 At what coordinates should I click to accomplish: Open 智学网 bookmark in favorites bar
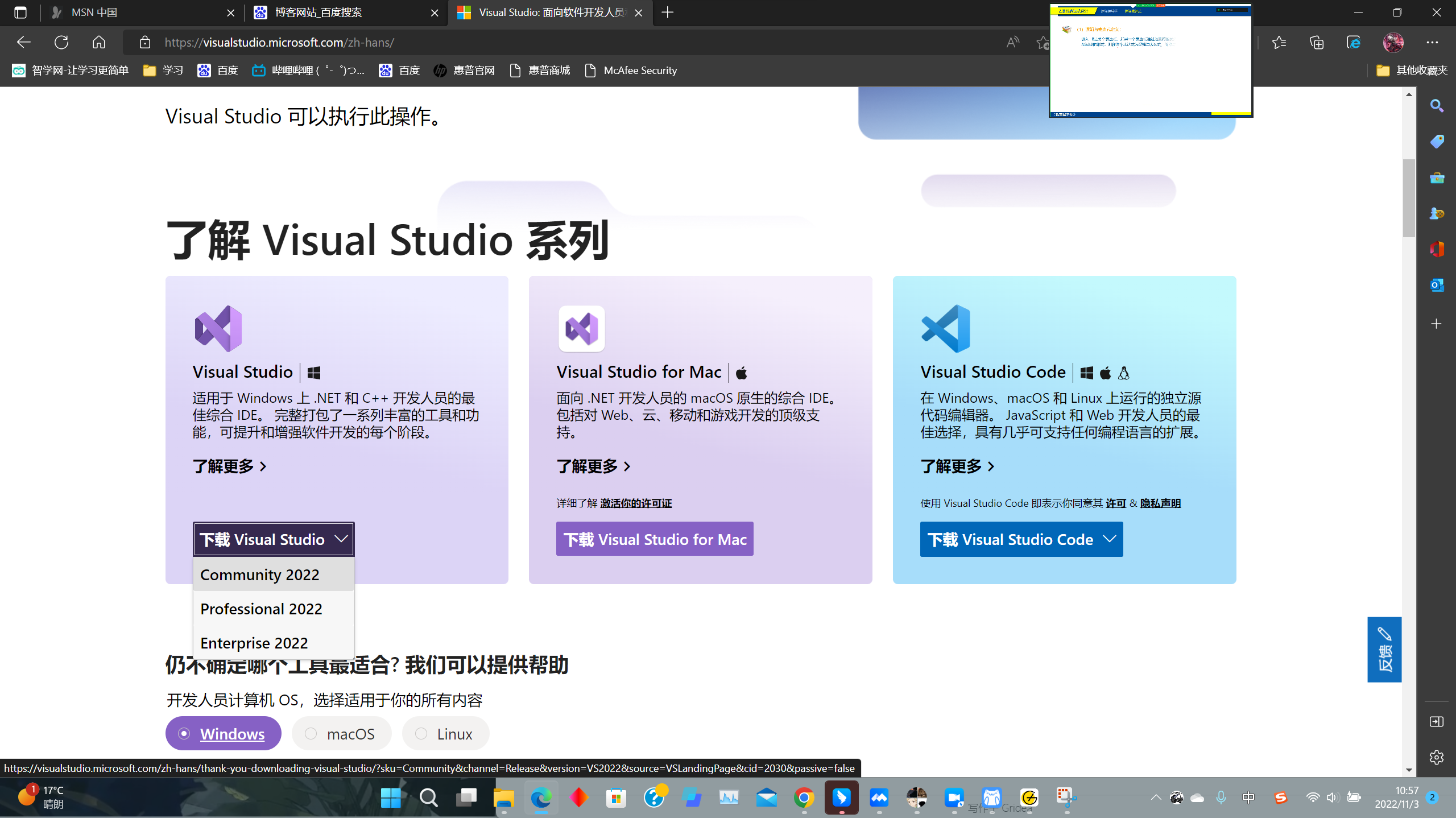click(71, 71)
